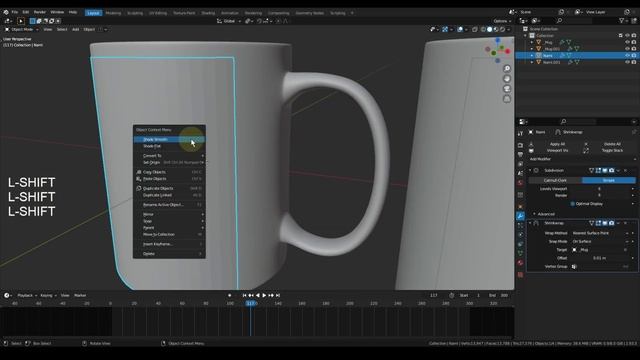
Task: Collapse the Subdivision modifier panel
Action: click(x=530, y=171)
